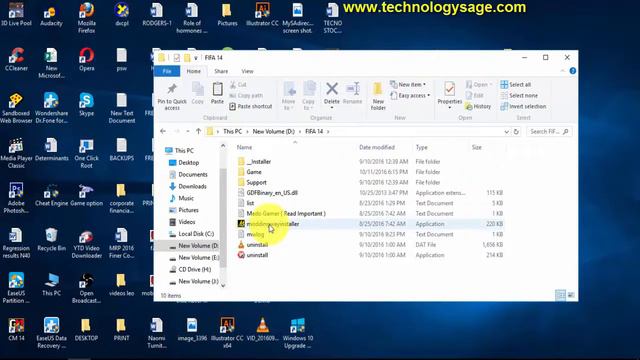This screenshot has width=640, height=360.
Task: Click the Windows 10 Upgrade desktop icon
Action: coord(298,333)
